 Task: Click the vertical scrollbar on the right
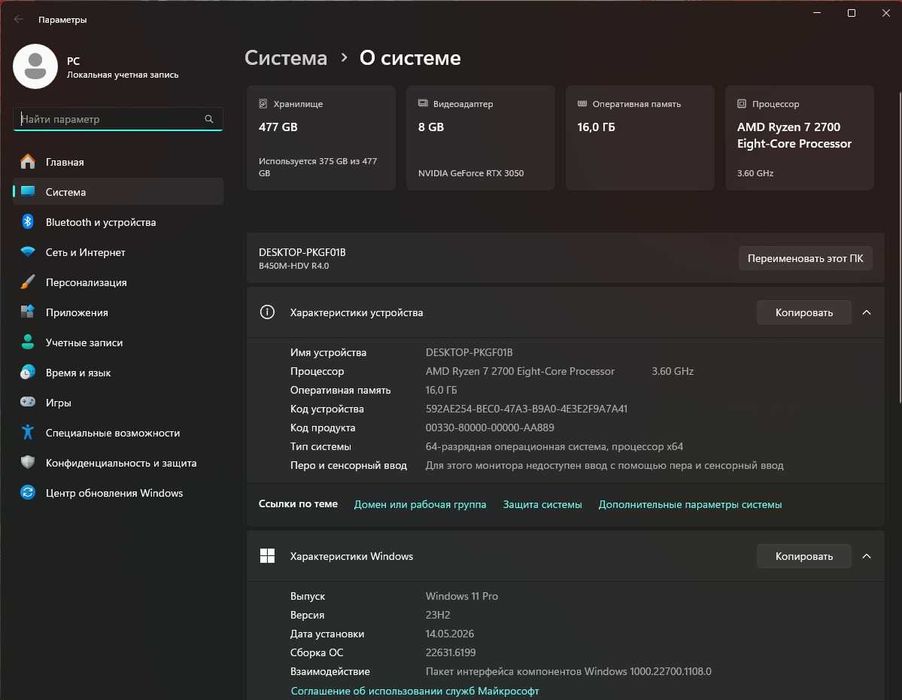pyautogui.click(x=899, y=247)
